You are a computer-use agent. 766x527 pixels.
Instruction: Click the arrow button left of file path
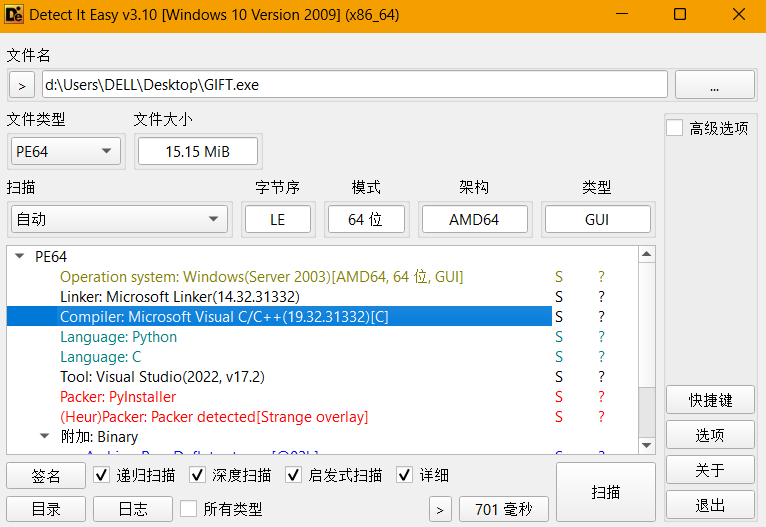click(22, 85)
